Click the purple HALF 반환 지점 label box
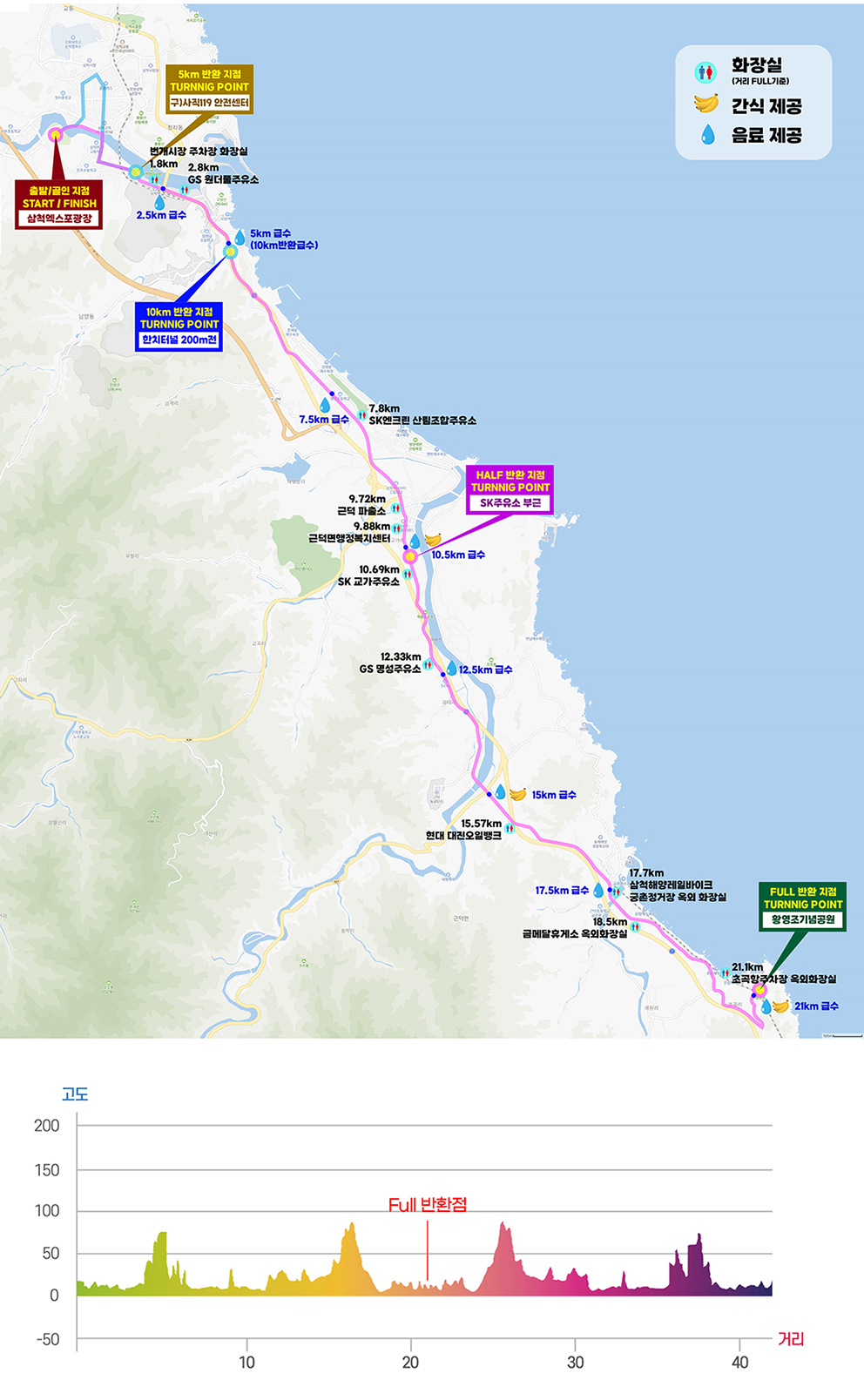 [x=510, y=489]
